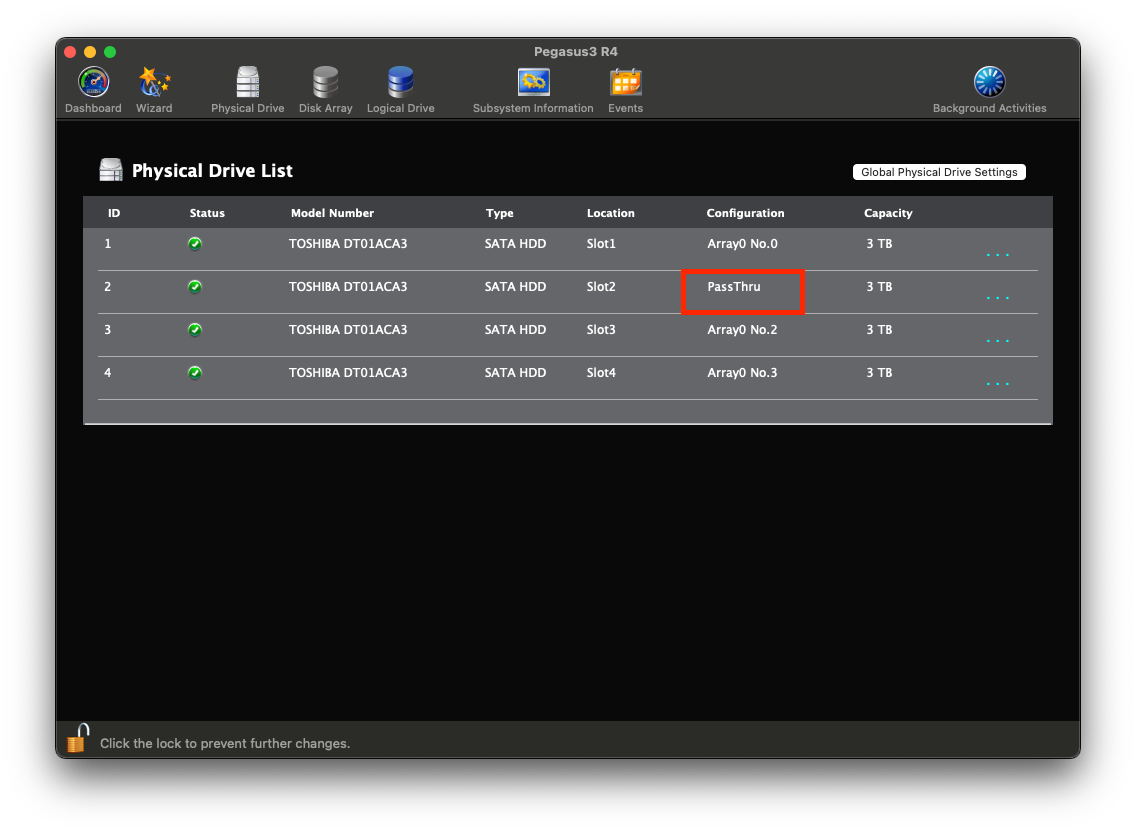Open the Logical Drive section
Image resolution: width=1136 pixels, height=832 pixels.
coord(401,90)
